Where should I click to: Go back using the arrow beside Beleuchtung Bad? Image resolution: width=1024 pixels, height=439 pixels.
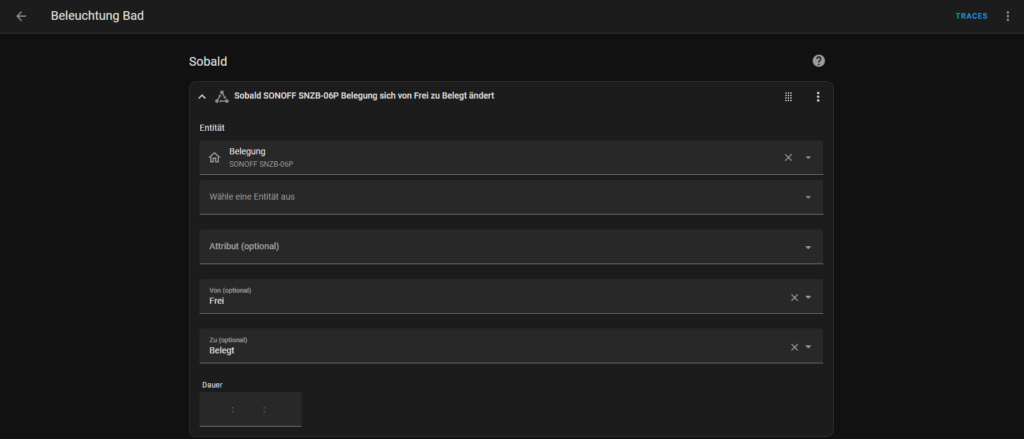[22, 16]
